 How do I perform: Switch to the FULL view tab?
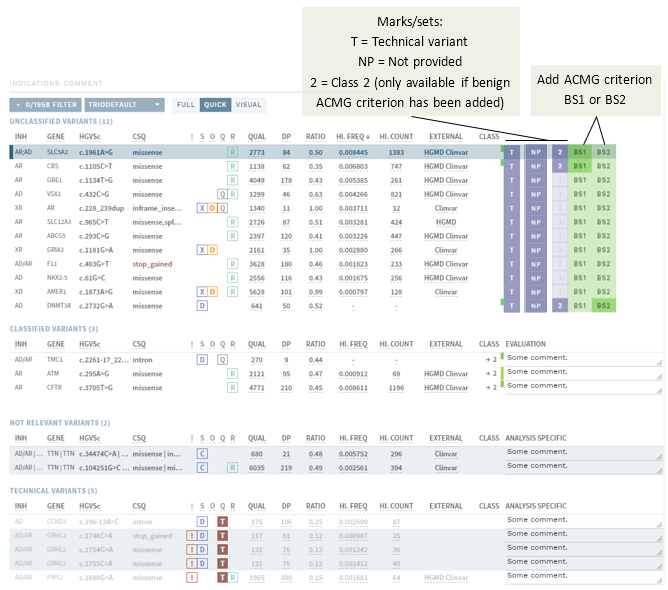(x=186, y=104)
